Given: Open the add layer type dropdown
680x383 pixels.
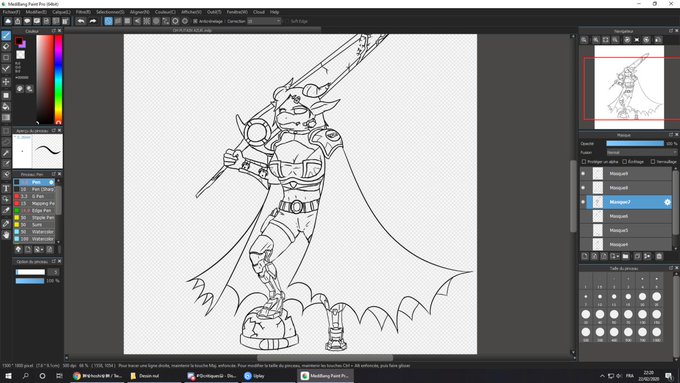Looking at the screenshot, I should point(615,256).
